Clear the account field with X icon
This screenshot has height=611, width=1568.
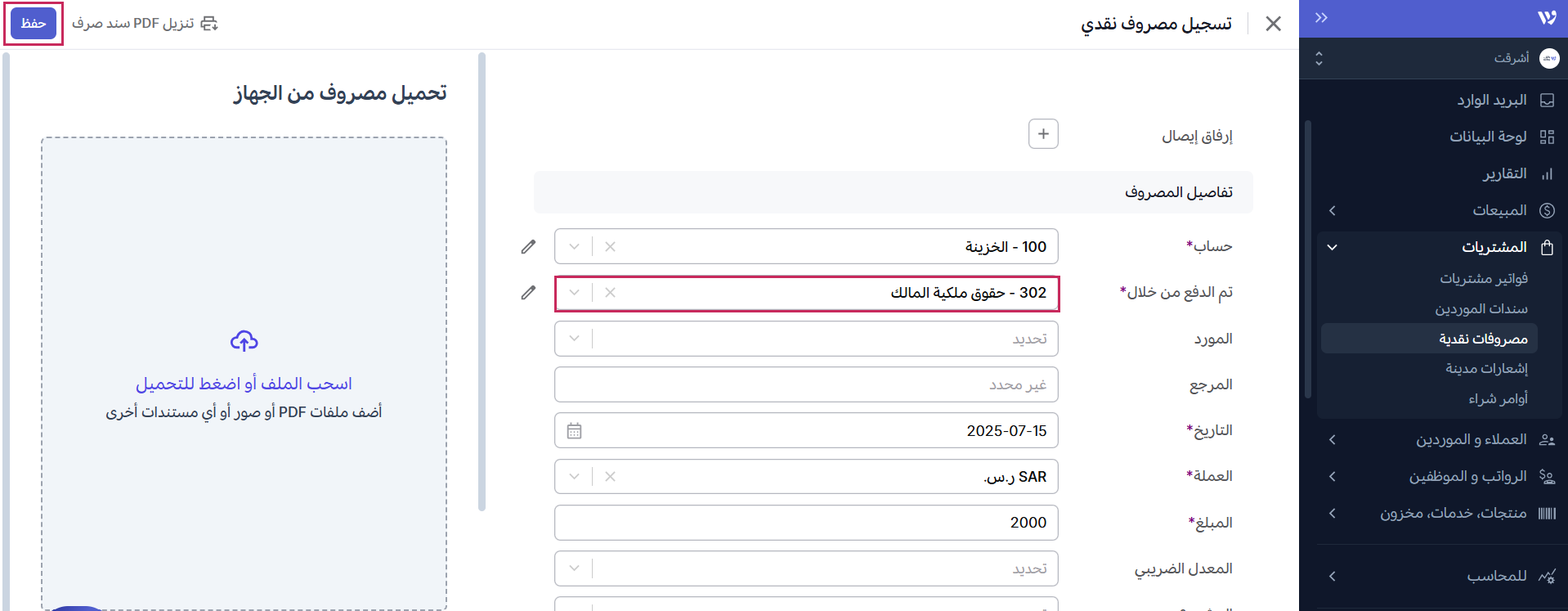pos(610,246)
